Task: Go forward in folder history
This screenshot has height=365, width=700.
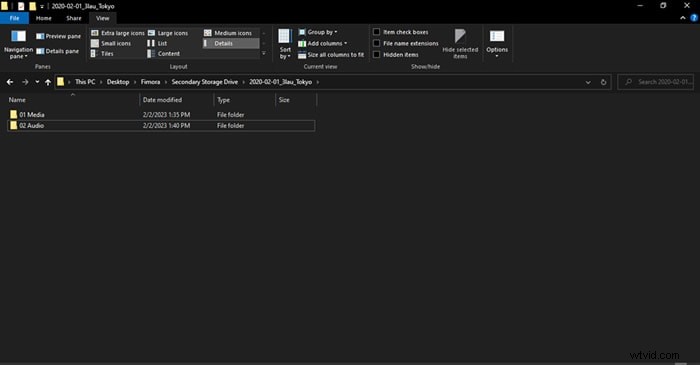Action: [25, 82]
